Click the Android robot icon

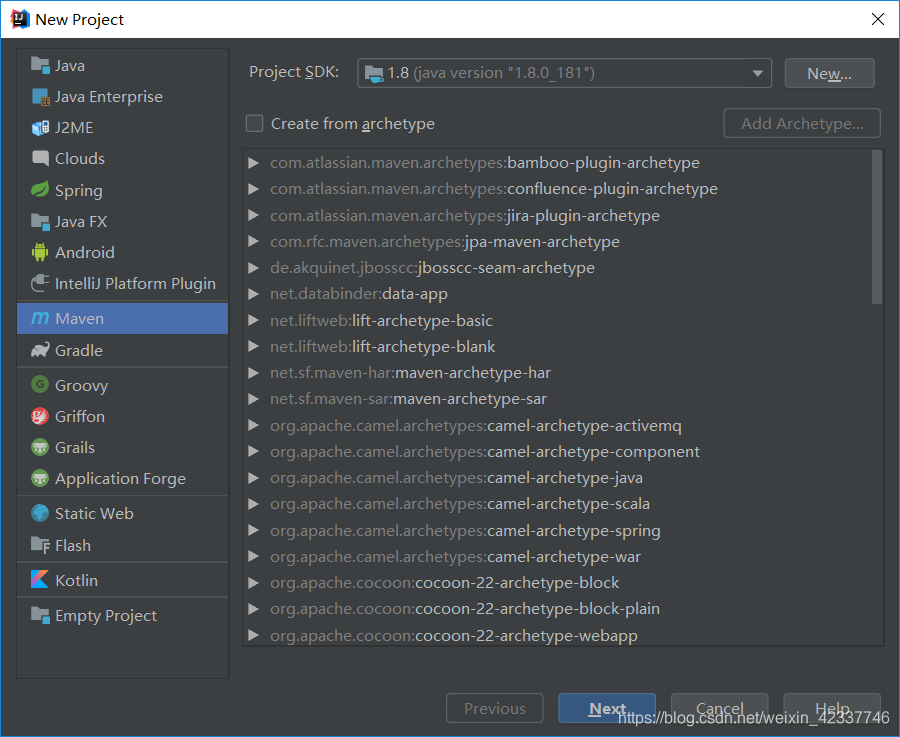(40, 252)
